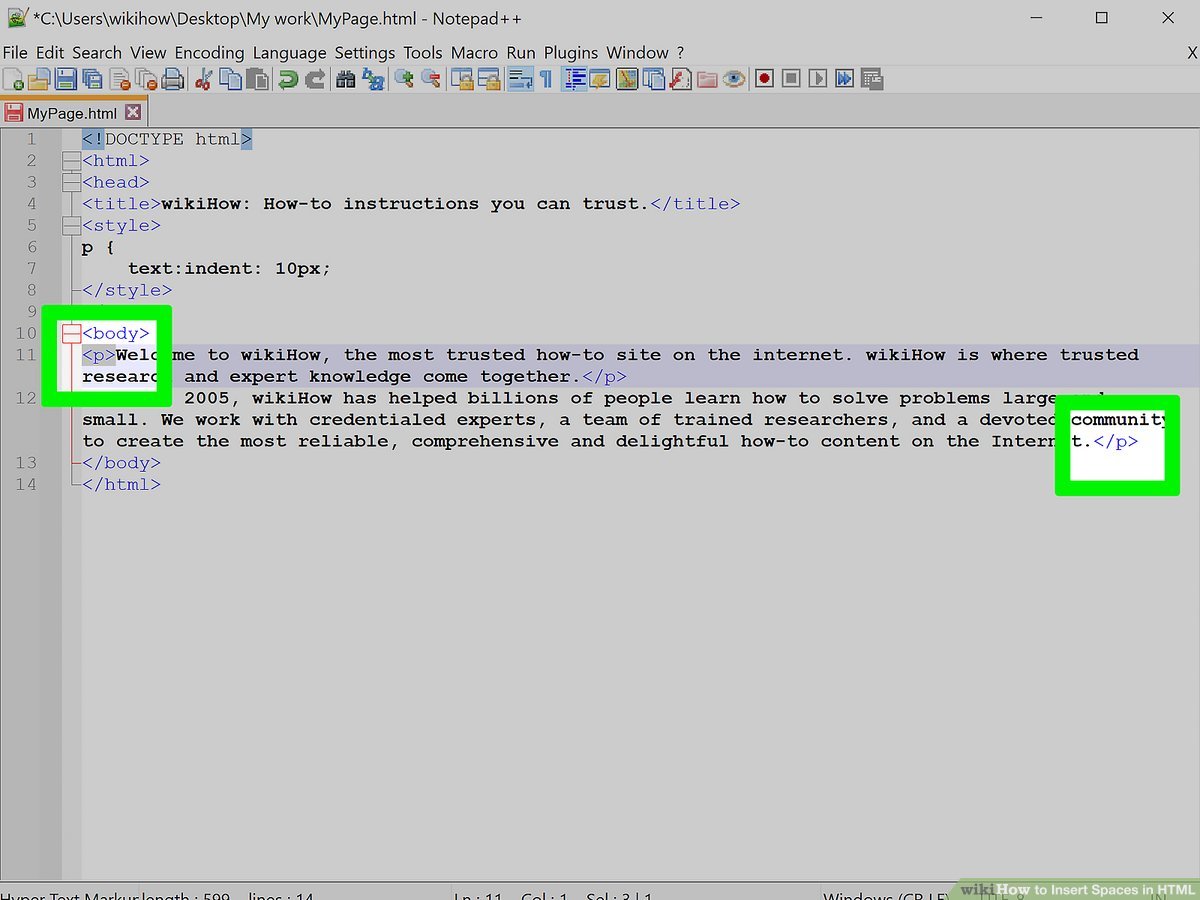Play back the recorded macro

coord(818,79)
